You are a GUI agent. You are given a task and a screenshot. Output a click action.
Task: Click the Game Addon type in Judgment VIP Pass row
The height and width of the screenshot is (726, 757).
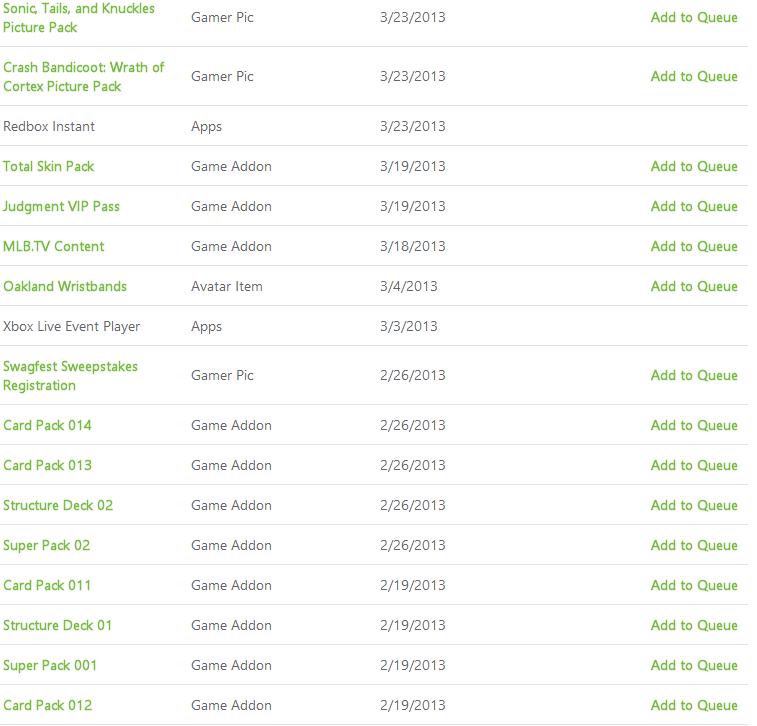coord(231,207)
